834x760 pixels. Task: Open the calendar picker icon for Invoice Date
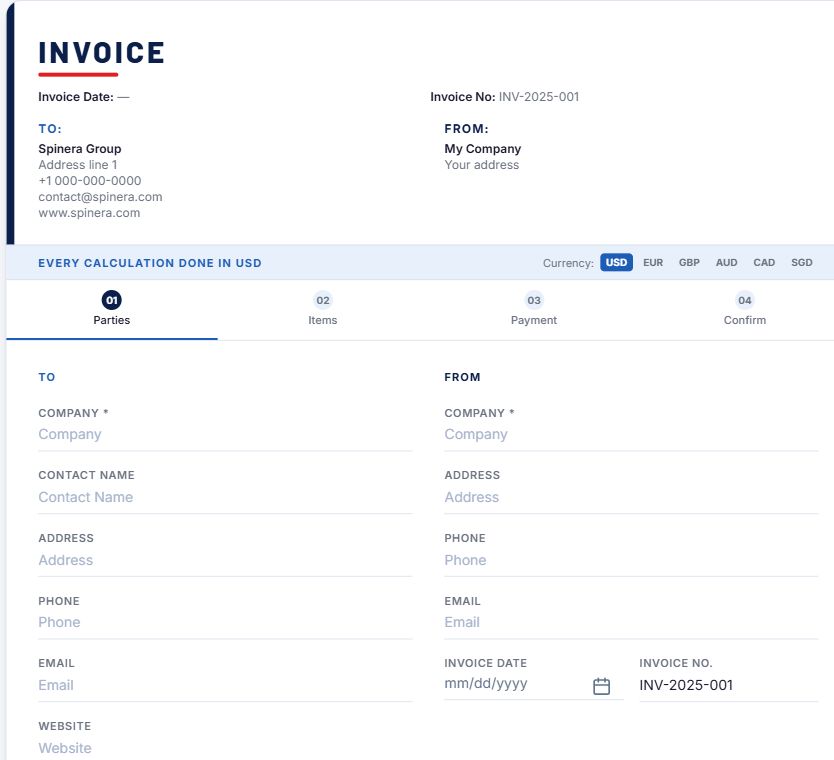pyautogui.click(x=601, y=686)
